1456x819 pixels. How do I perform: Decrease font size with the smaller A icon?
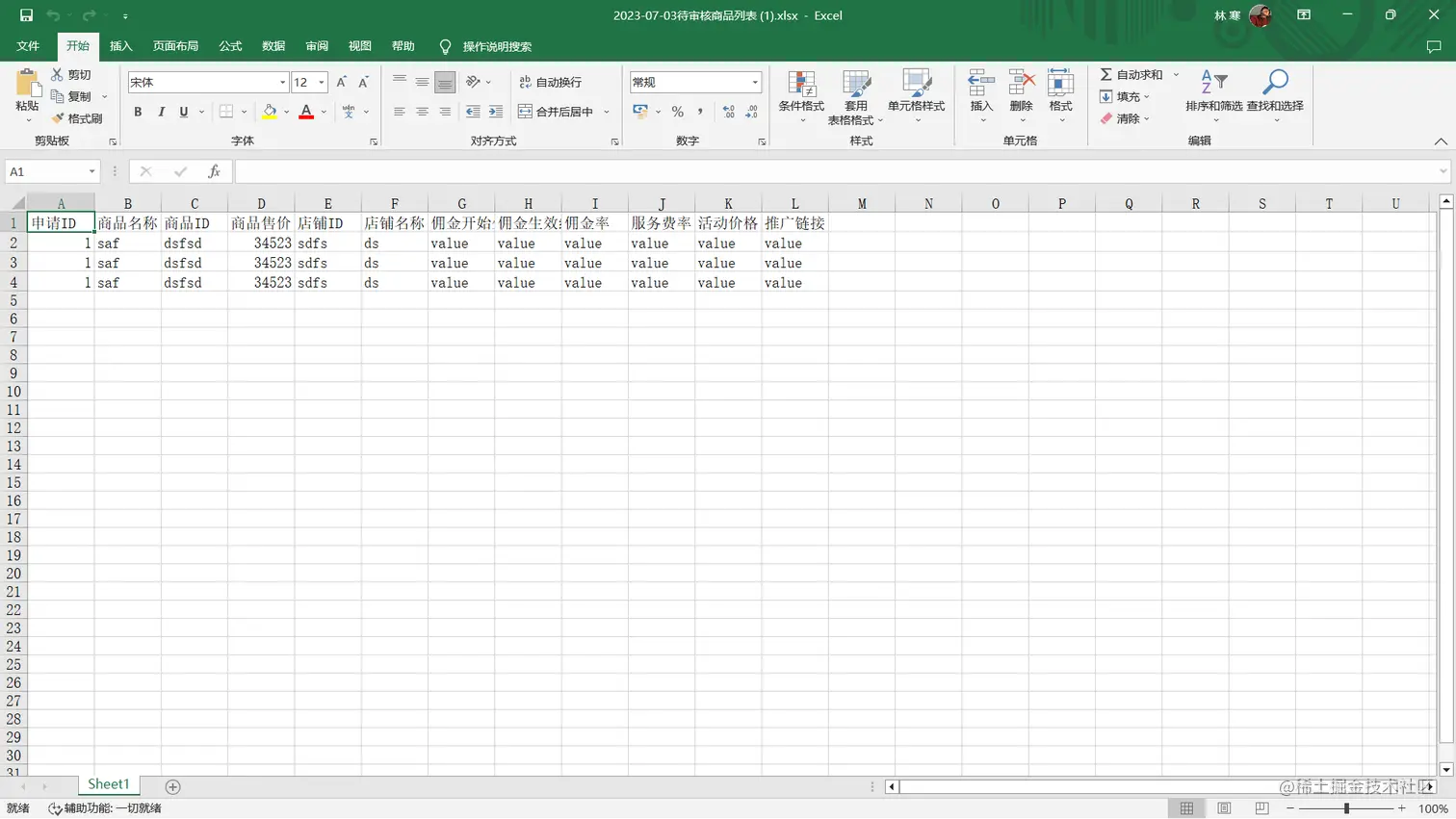pos(363,83)
